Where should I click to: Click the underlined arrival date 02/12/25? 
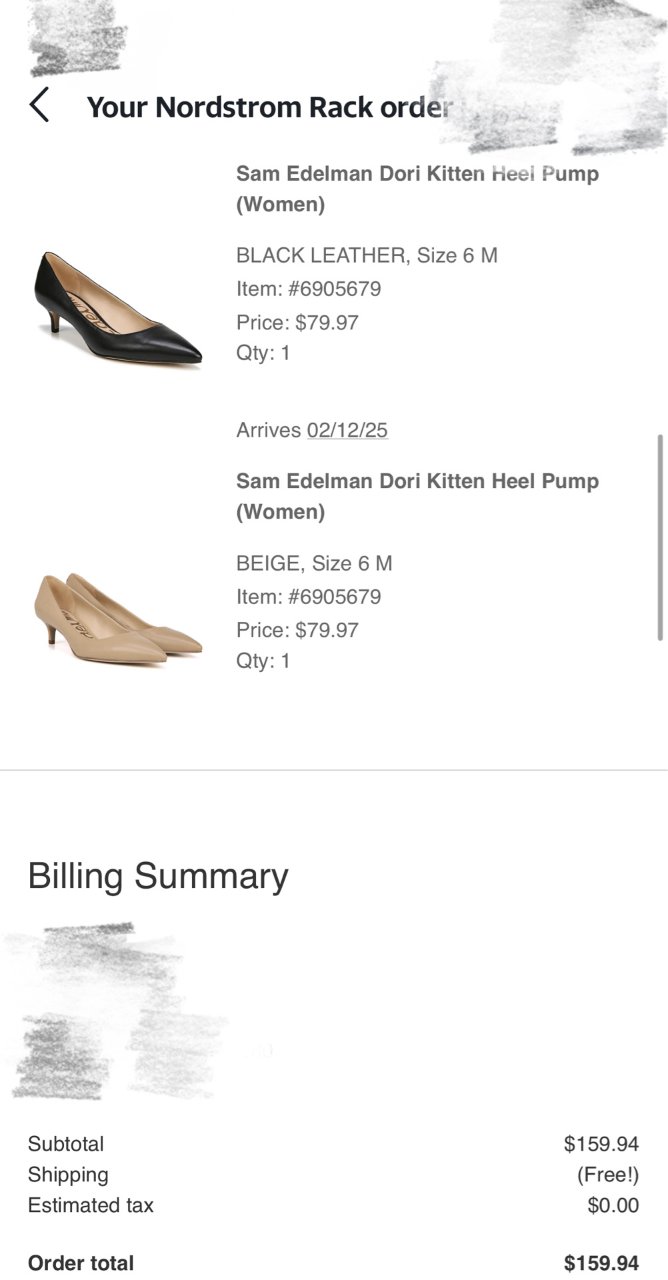coord(347,431)
